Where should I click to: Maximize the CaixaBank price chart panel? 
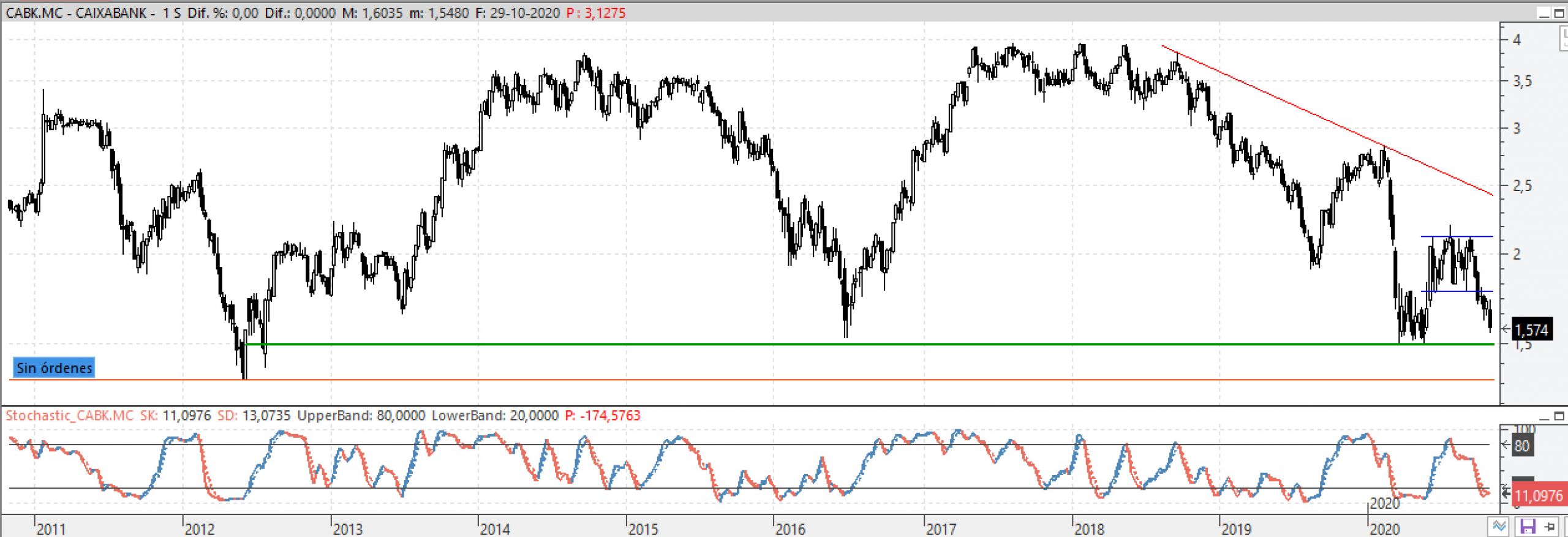pyautogui.click(x=1559, y=13)
